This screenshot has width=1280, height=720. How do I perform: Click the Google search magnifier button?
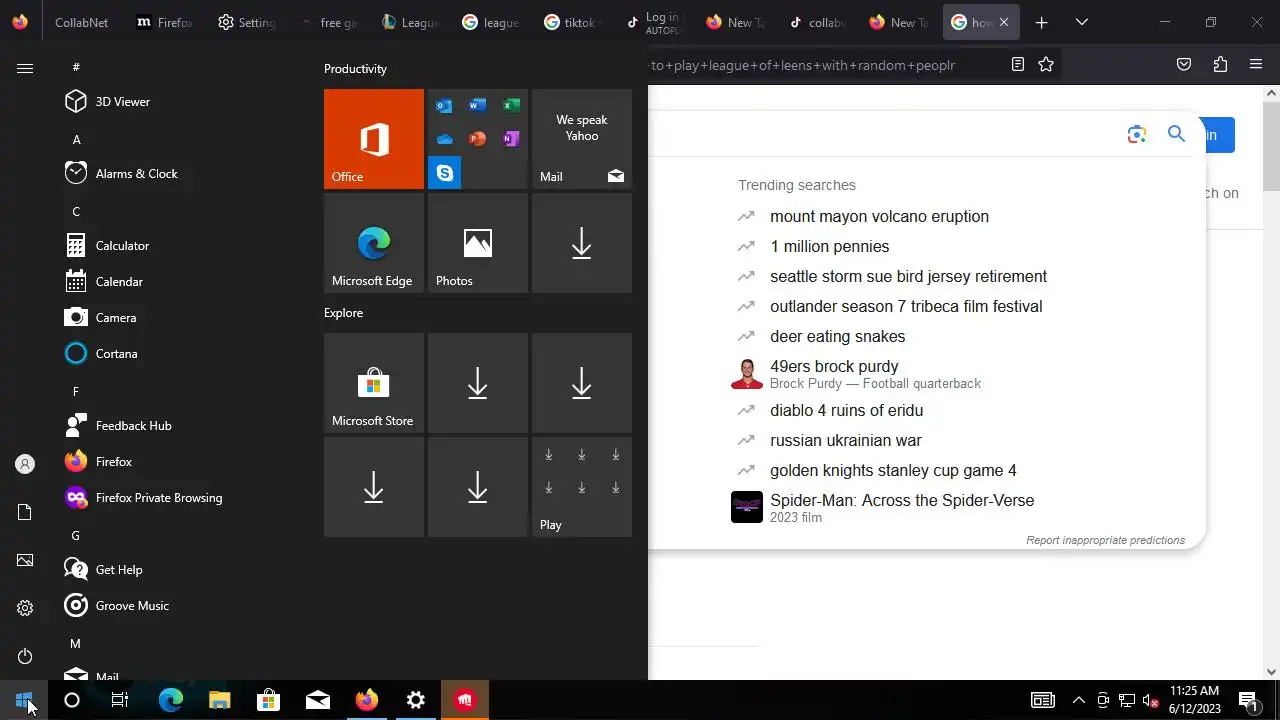click(1176, 134)
